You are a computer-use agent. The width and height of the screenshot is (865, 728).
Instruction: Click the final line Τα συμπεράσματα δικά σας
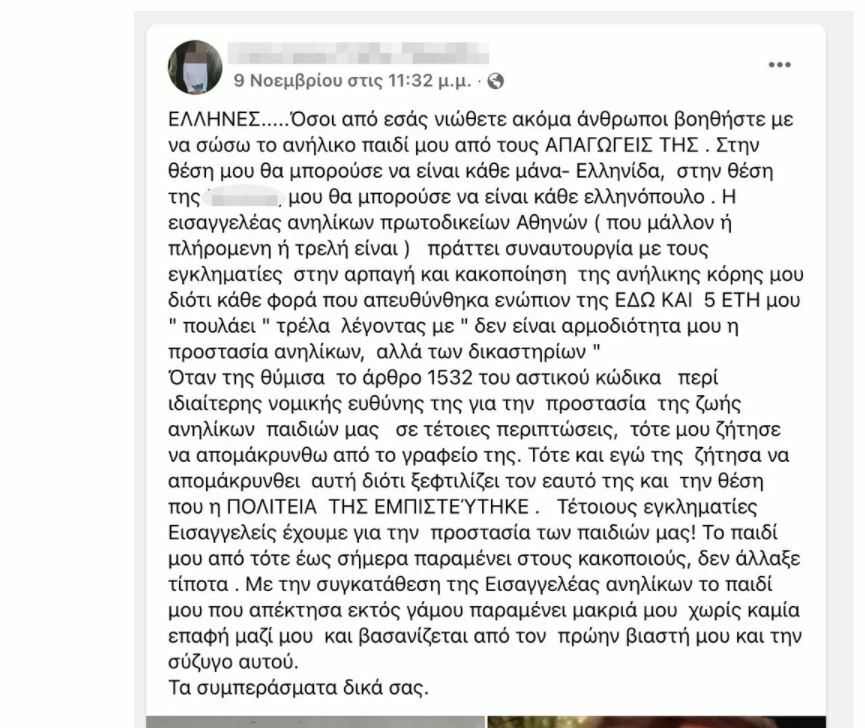point(298,688)
